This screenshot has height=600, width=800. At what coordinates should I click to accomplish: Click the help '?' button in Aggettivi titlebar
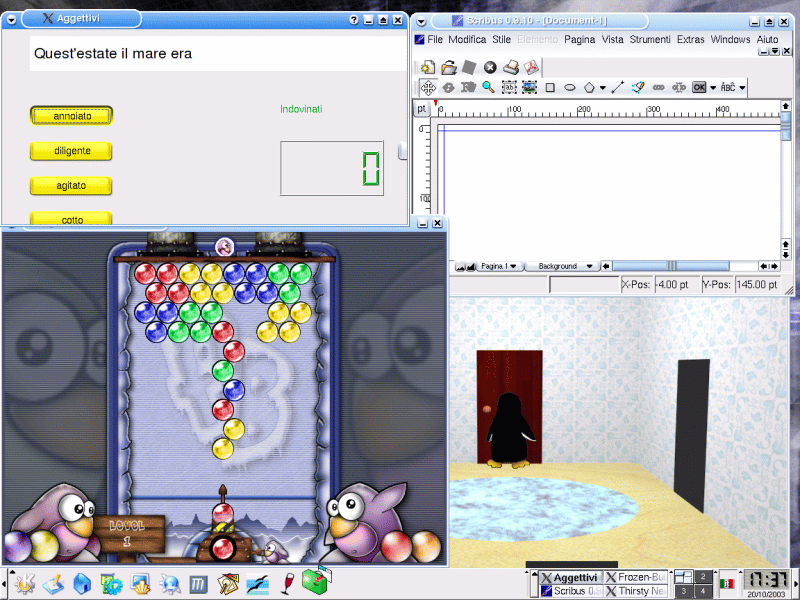pyautogui.click(x=354, y=20)
